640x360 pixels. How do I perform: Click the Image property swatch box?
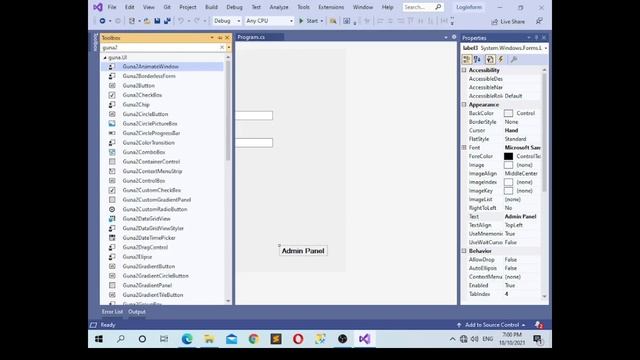(x=508, y=165)
